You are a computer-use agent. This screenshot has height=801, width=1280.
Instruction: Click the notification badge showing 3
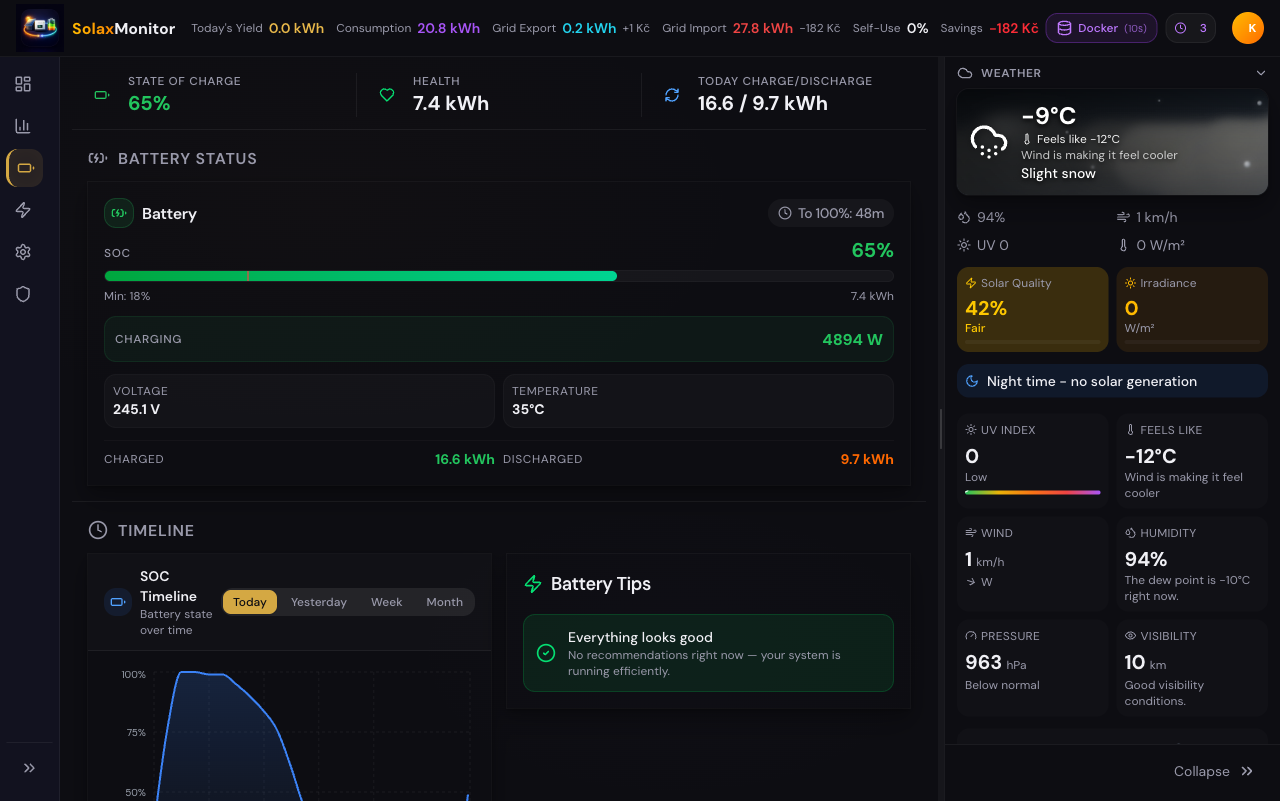point(1190,28)
